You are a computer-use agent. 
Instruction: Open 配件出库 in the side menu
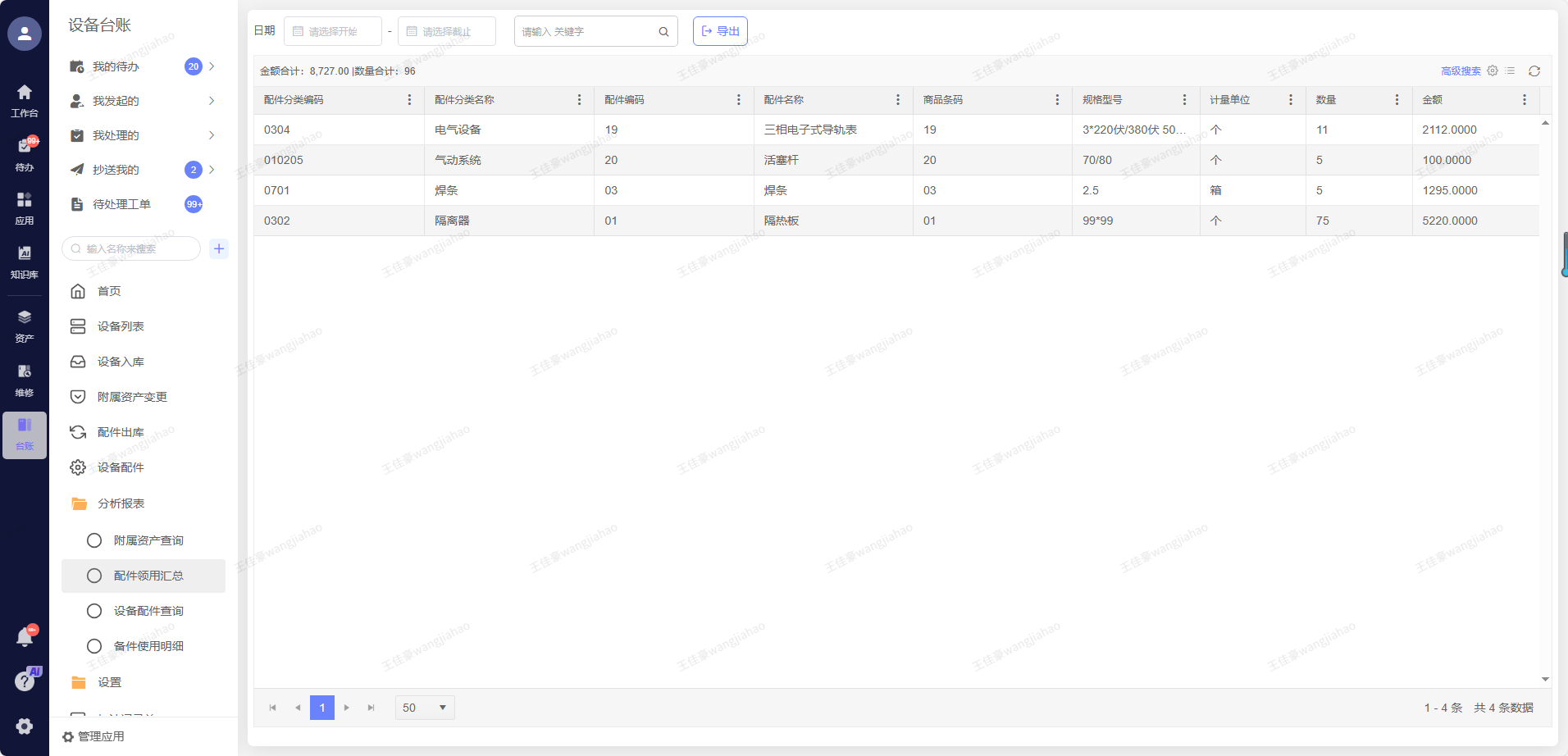click(x=121, y=432)
